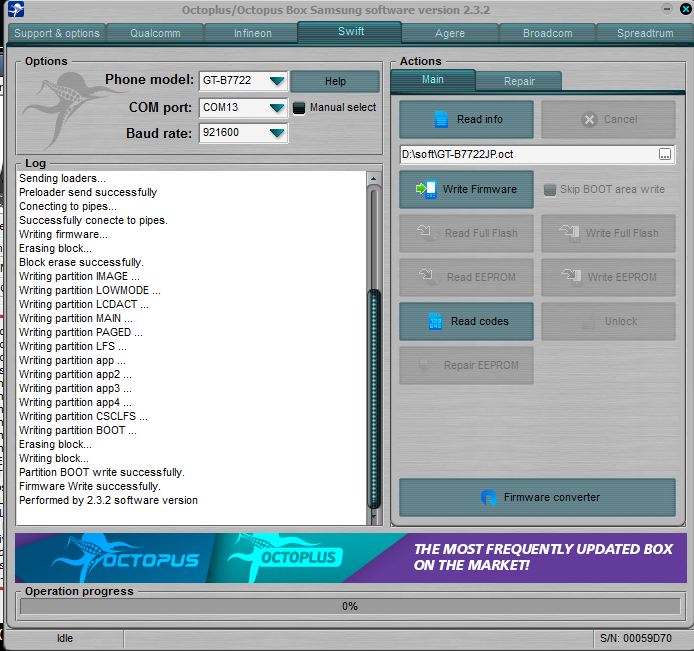This screenshot has height=651, width=694.
Task: Click the Repair EEPROM icon
Action: (x=424, y=365)
